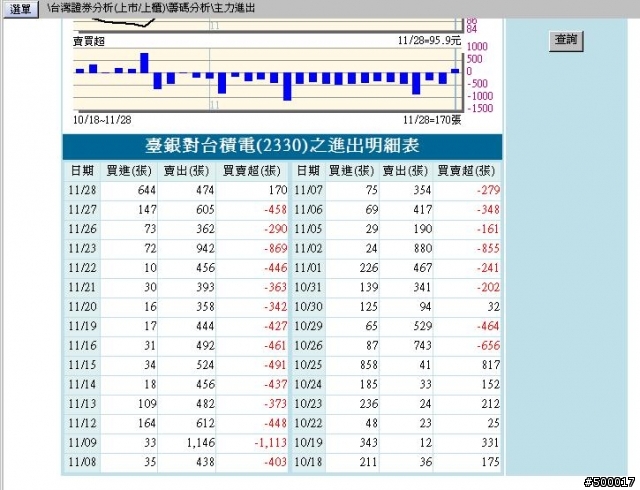Select net value -656 for 10/26

[488, 345]
